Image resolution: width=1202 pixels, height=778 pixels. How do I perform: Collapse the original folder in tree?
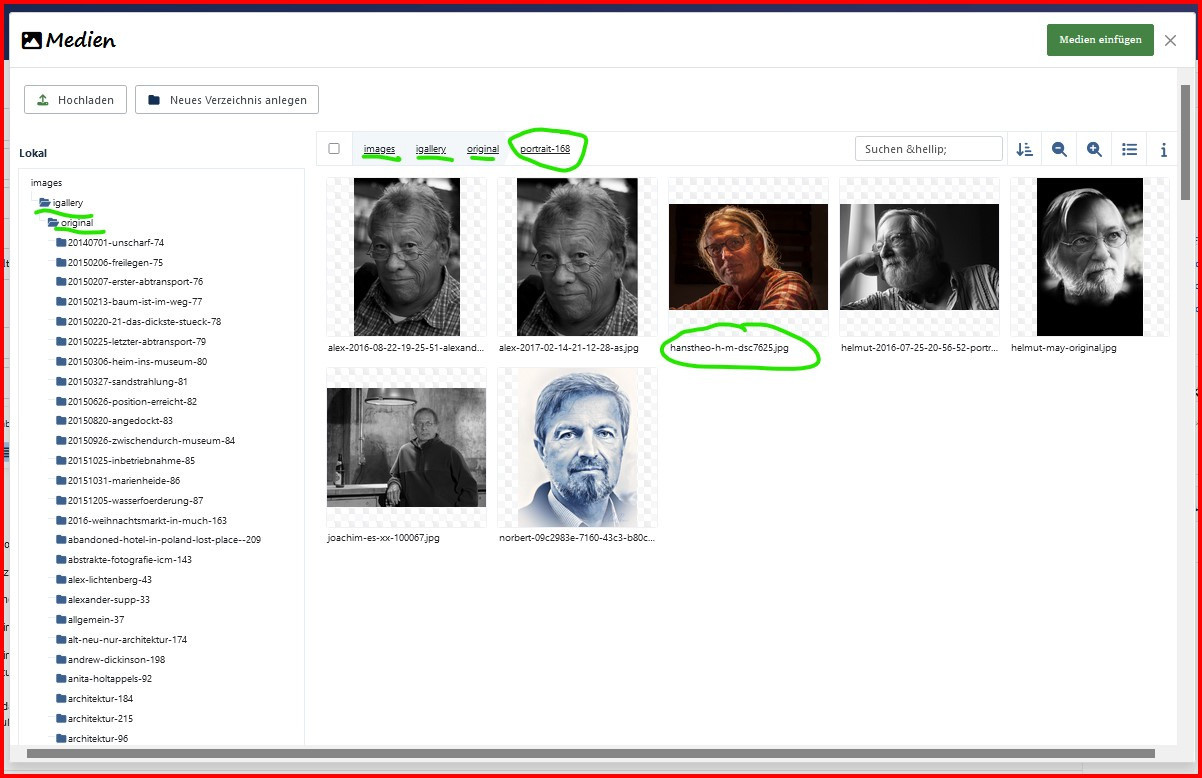(x=53, y=223)
